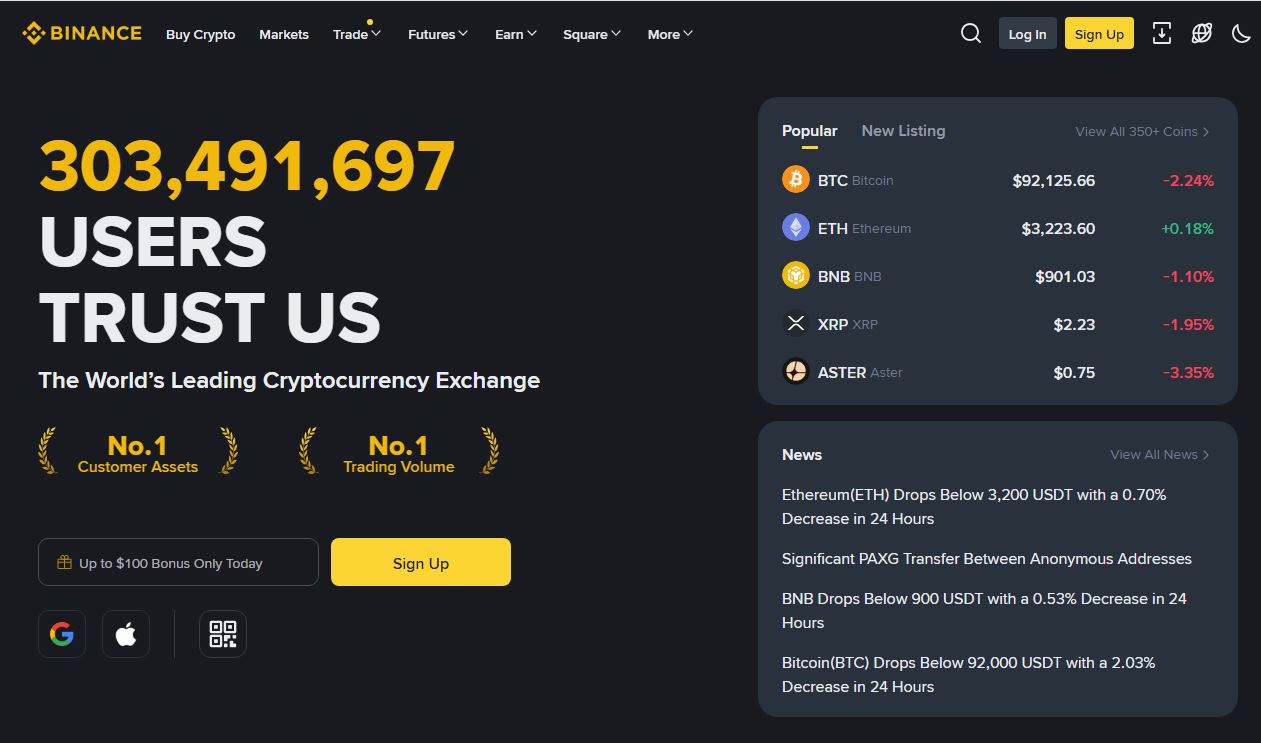Click the Binance logo
The image size is (1261, 743).
point(82,33)
